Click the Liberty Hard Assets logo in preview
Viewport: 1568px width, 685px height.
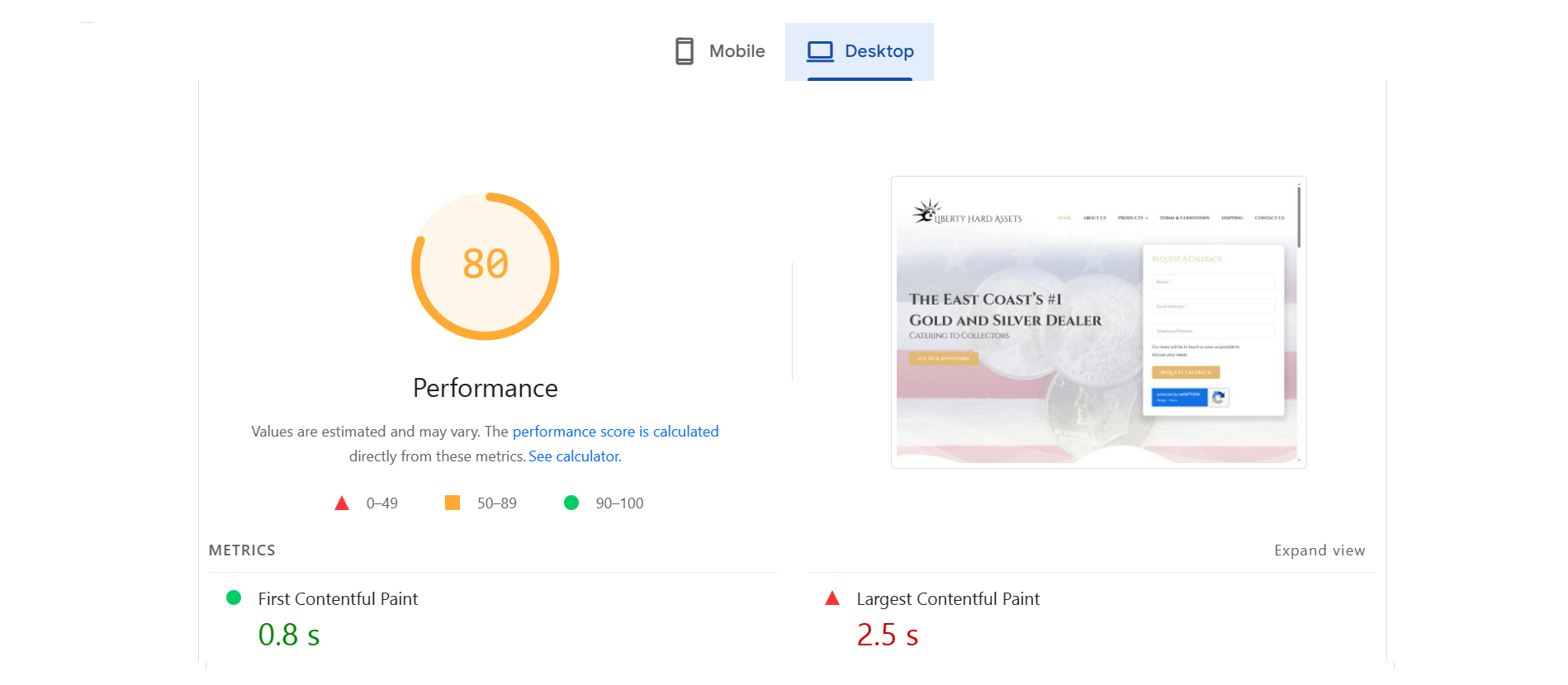click(967, 214)
